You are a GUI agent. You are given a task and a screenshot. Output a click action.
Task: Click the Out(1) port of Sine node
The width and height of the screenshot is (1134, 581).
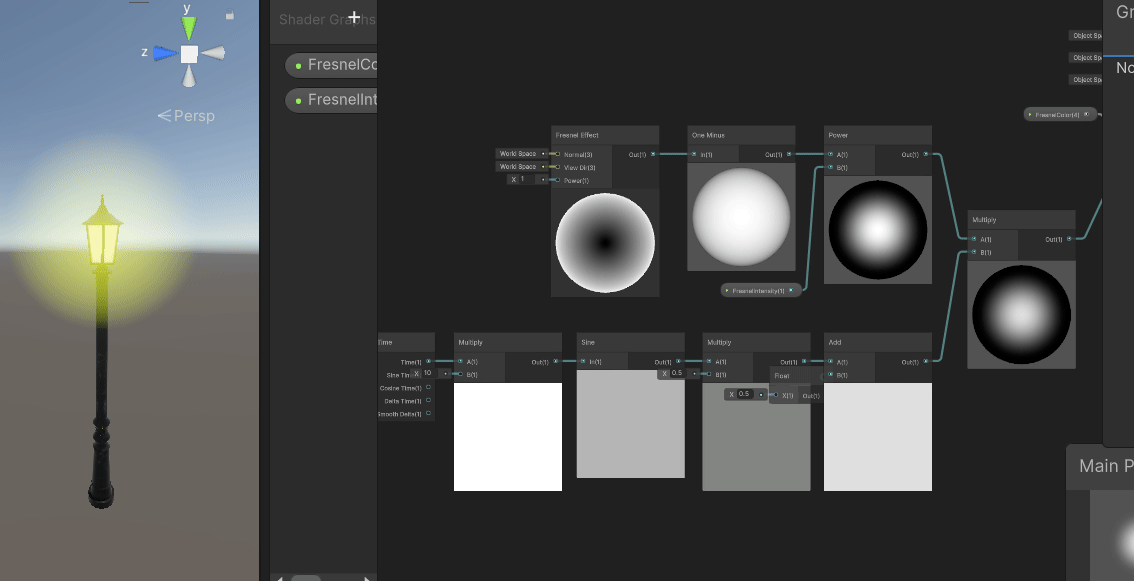coord(678,361)
